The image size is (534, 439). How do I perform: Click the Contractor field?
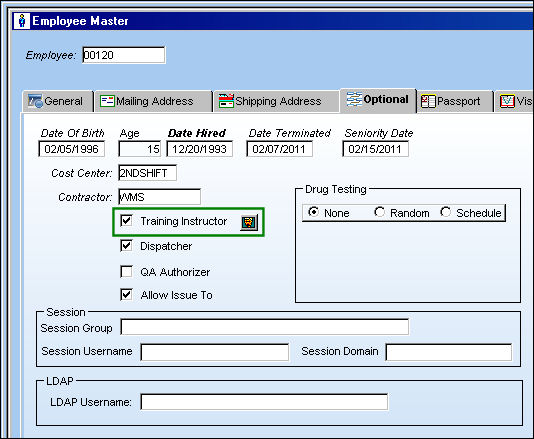pos(159,197)
